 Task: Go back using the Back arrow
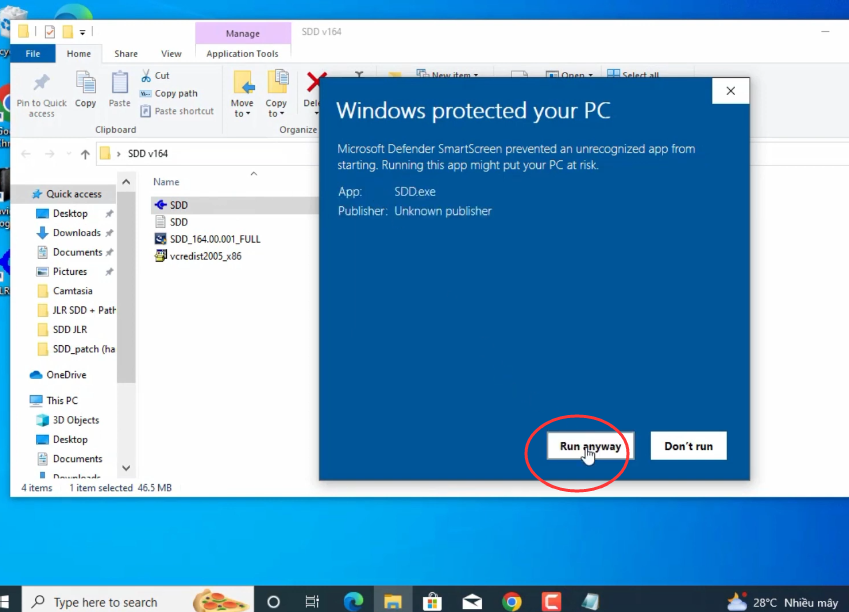tap(25, 154)
